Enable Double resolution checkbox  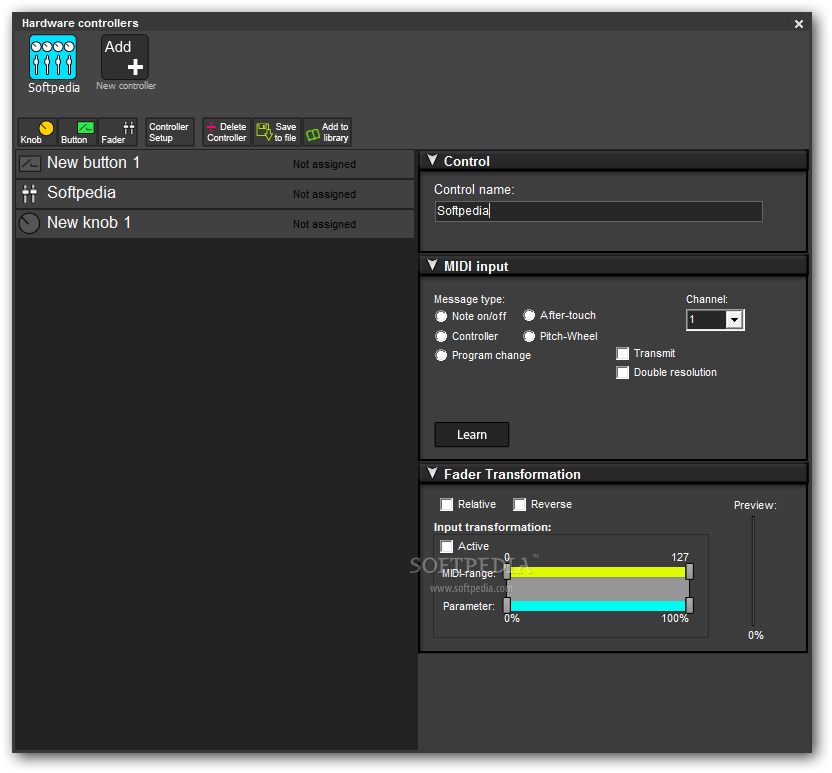tap(622, 372)
